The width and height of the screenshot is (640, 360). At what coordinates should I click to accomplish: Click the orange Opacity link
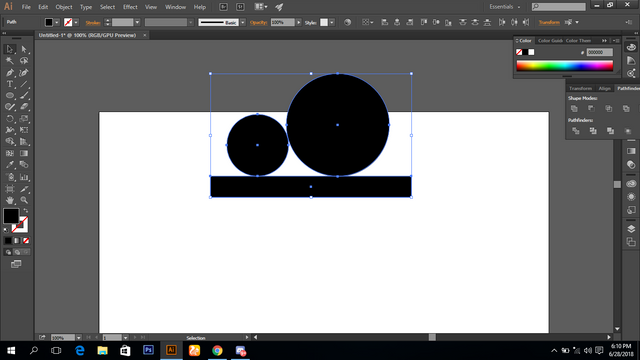[258, 23]
